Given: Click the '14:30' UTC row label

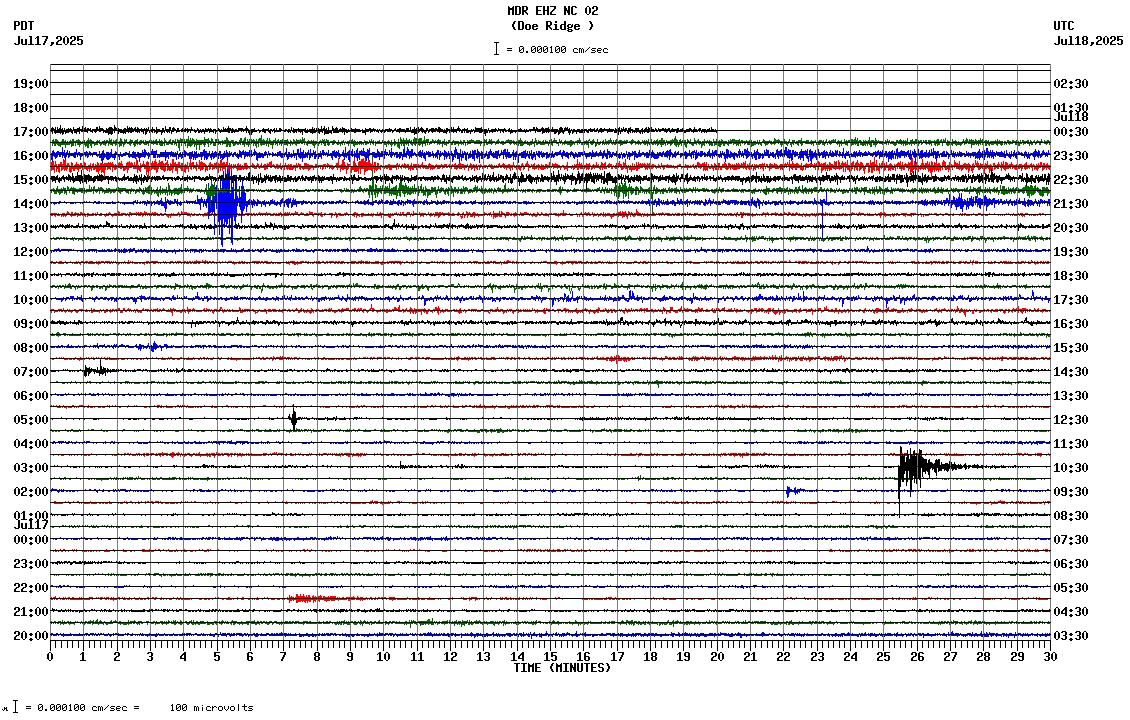Looking at the screenshot, I should coord(1071,372).
